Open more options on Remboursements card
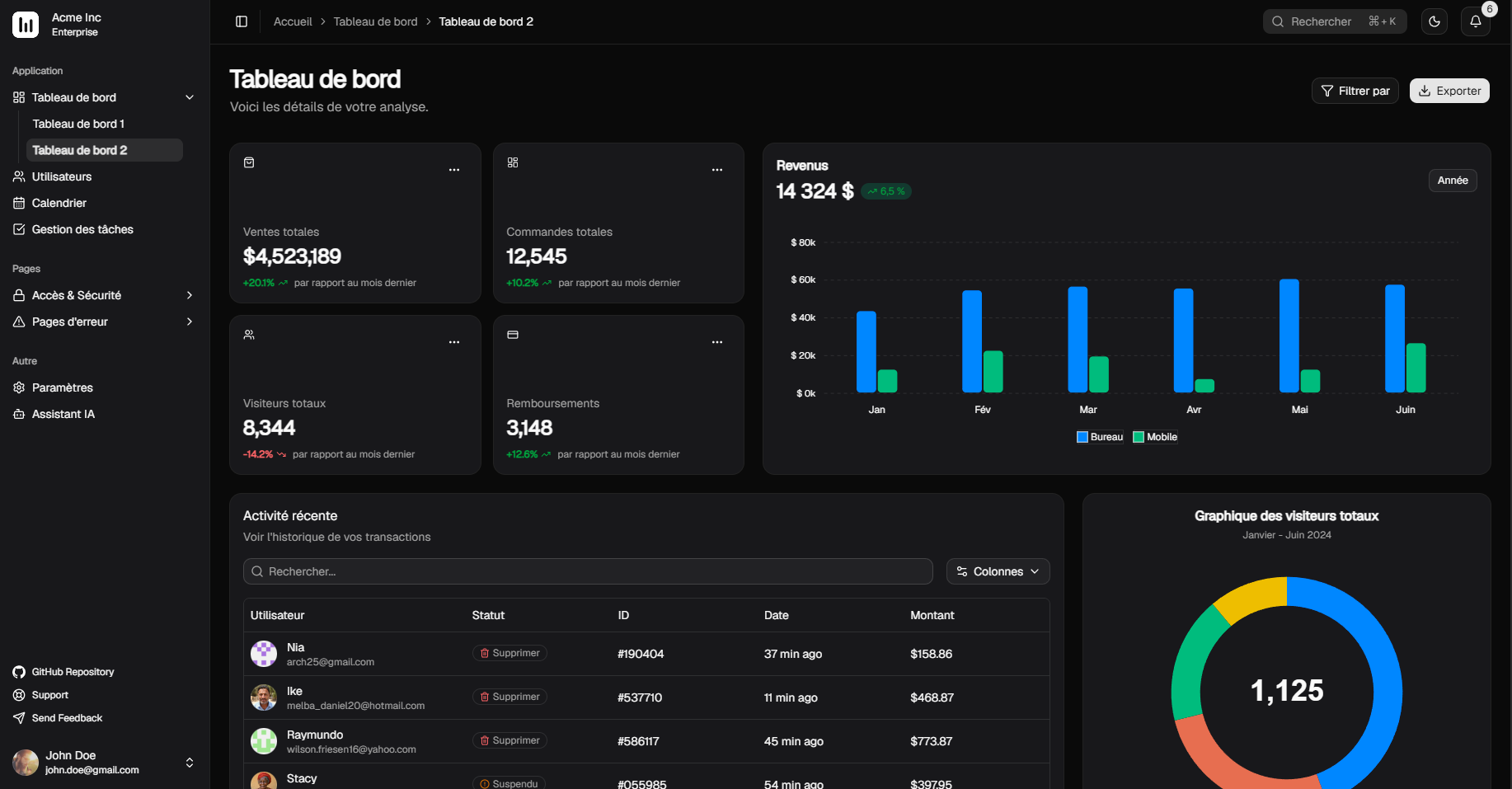This screenshot has width=1512, height=789. [x=717, y=342]
